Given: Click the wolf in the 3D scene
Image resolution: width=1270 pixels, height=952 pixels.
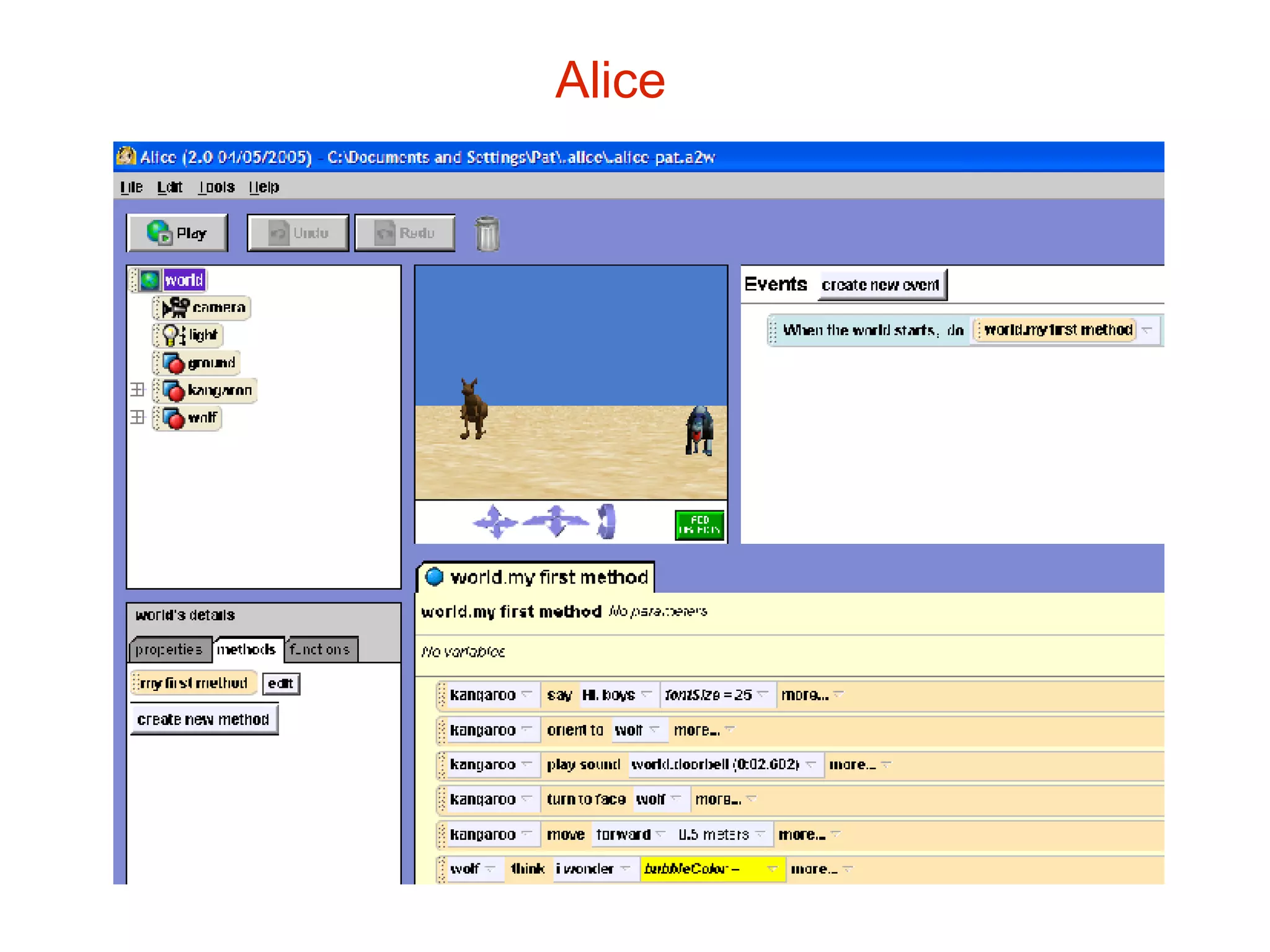Looking at the screenshot, I should click(699, 431).
